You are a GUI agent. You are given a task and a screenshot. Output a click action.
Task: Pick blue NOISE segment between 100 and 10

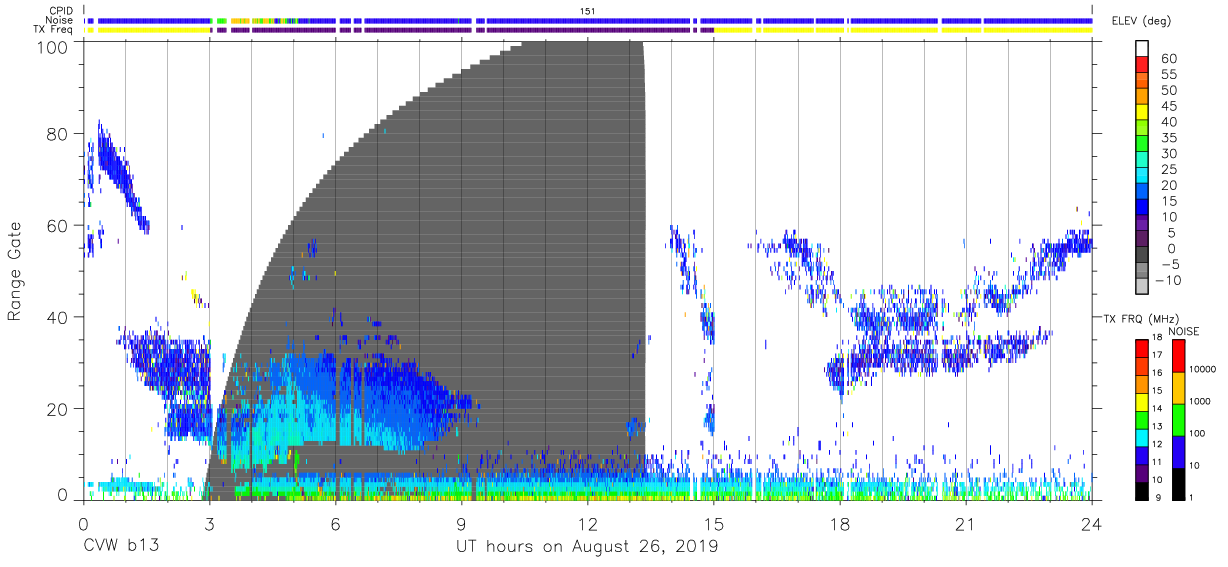tap(1179, 452)
